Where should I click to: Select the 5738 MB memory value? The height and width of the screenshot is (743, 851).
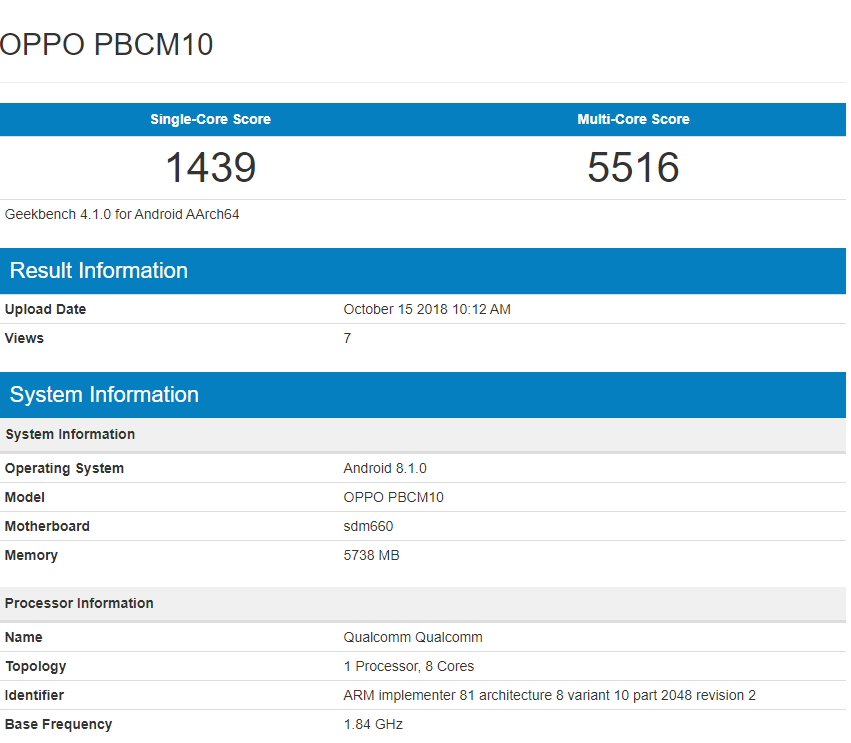(372, 555)
